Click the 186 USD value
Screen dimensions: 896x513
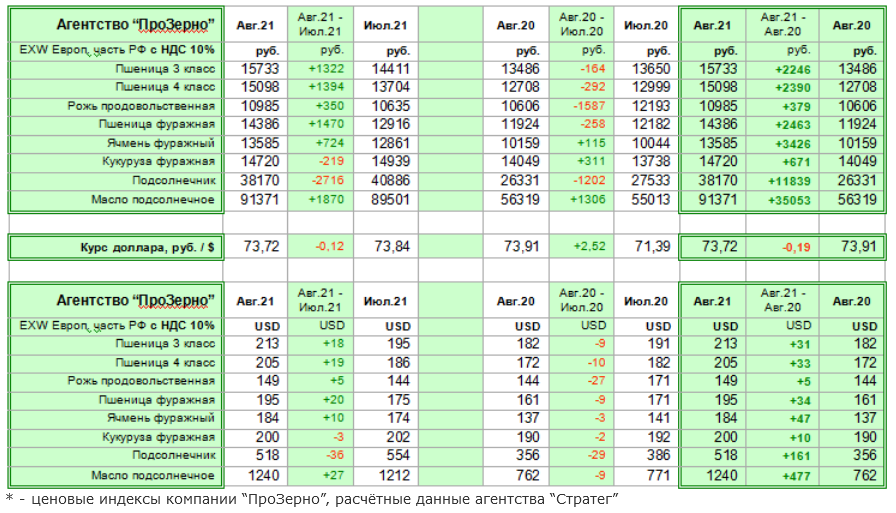(x=398, y=363)
